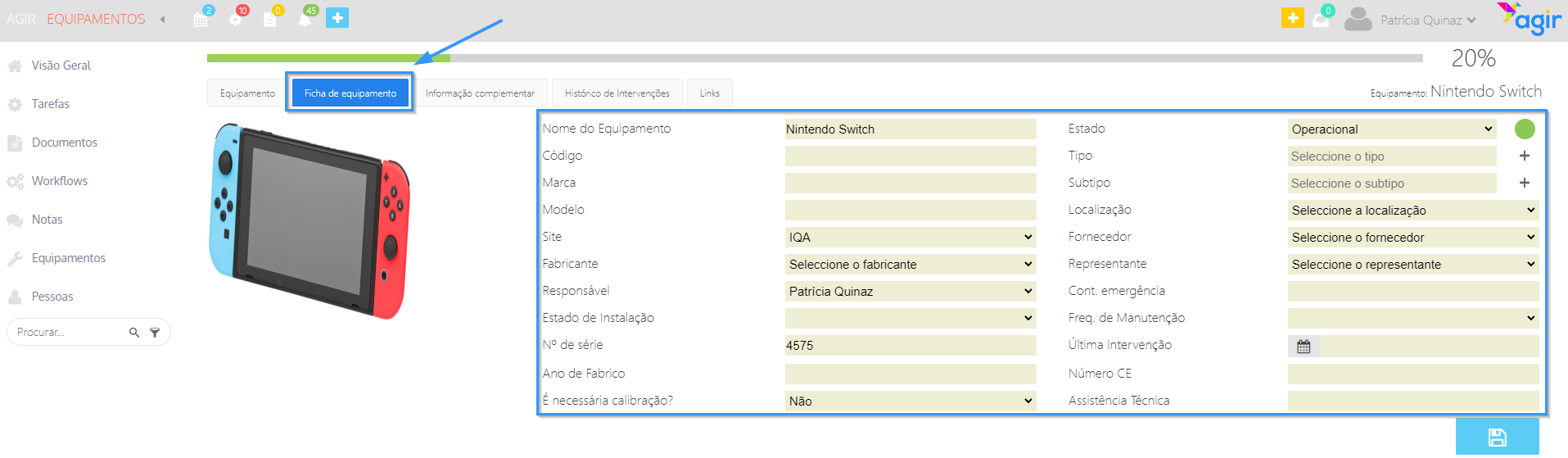Add a new Subtipo with the plus icon
The image size is (1568, 458).
click(x=1525, y=183)
